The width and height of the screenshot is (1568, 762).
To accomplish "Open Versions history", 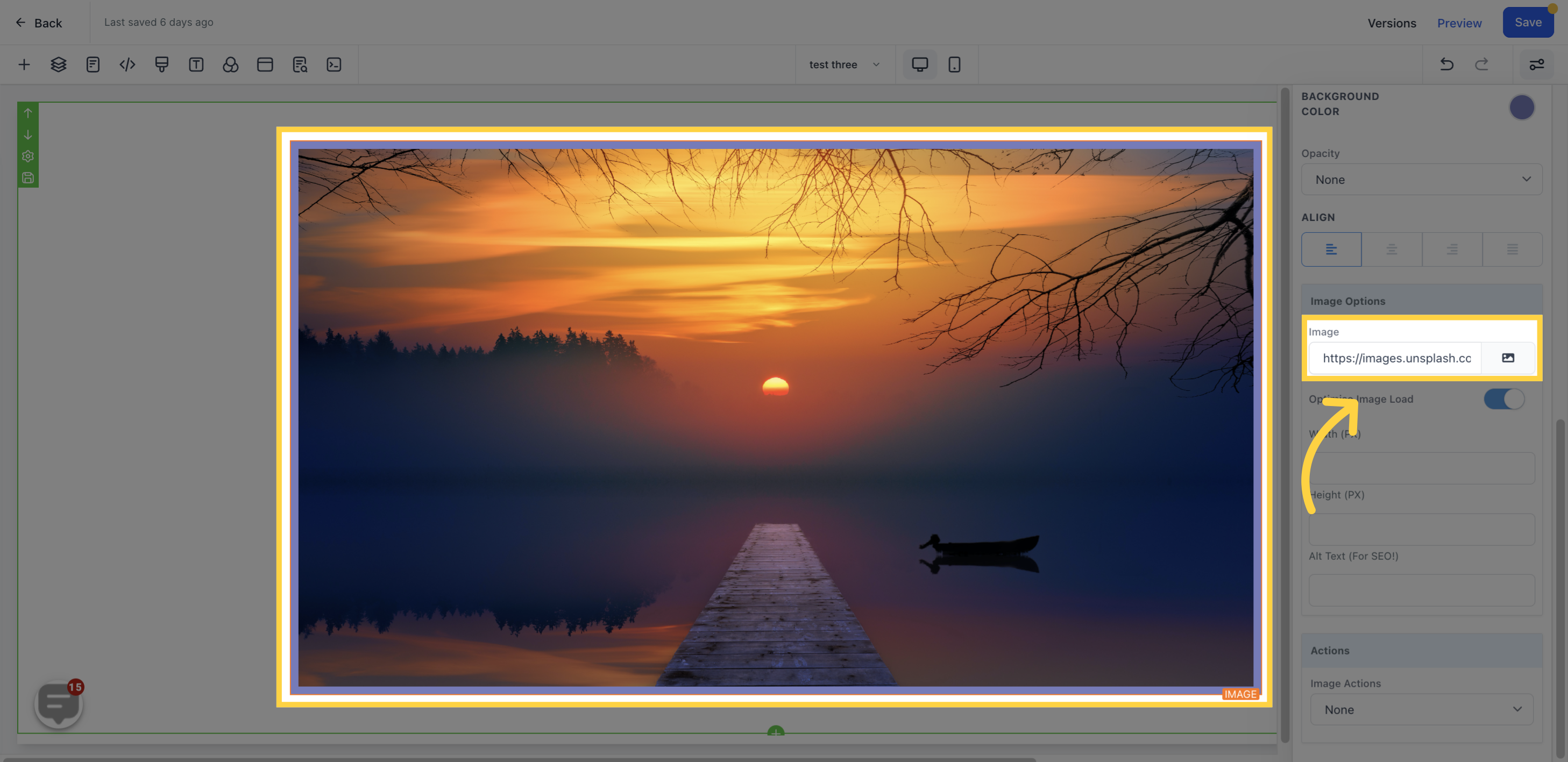I will (1392, 23).
